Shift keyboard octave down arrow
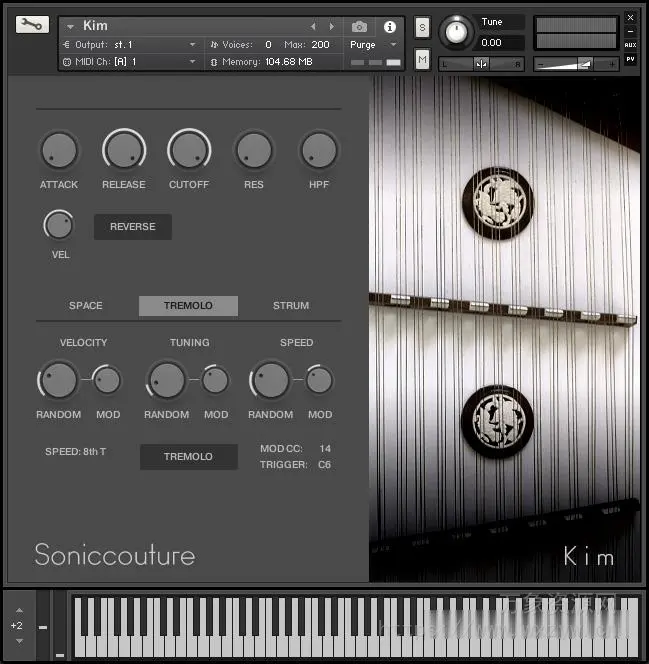 (19, 641)
